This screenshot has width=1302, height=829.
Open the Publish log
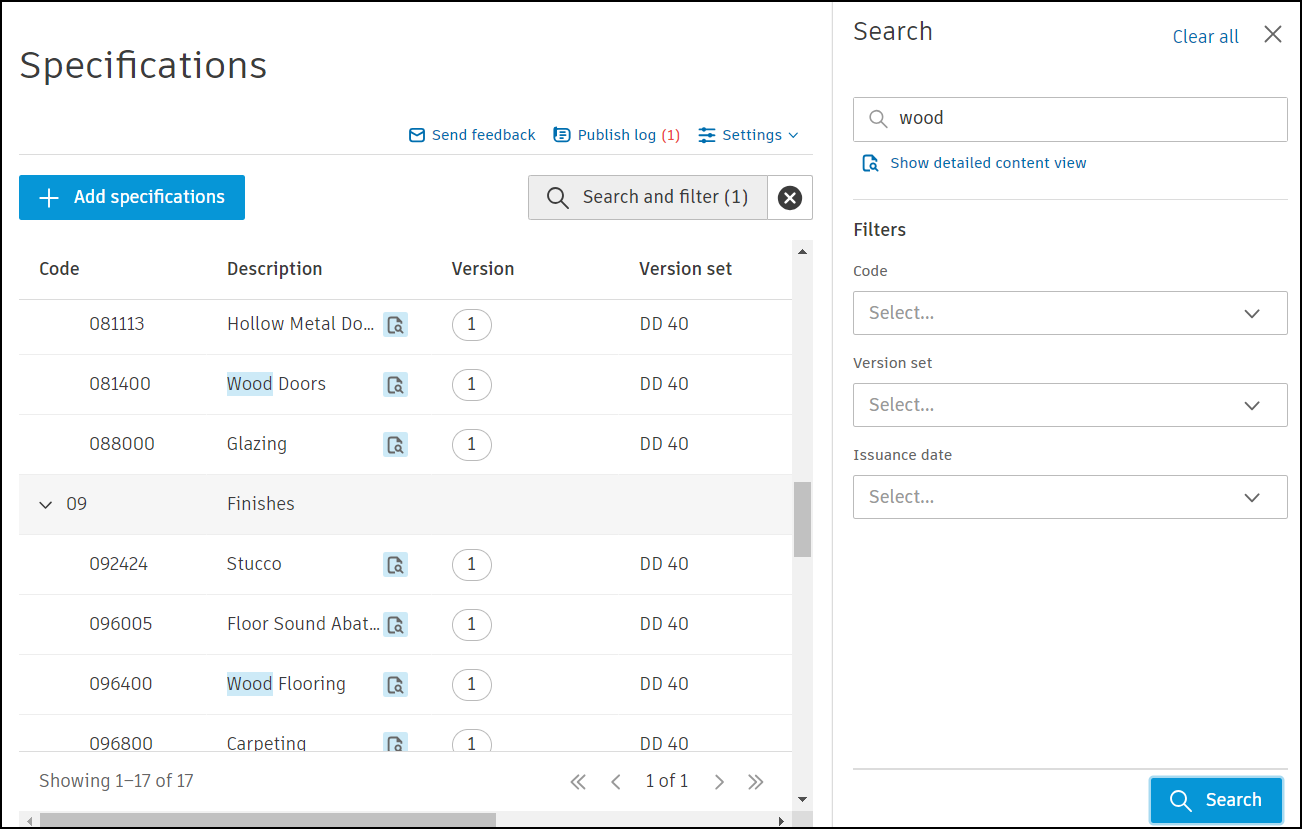coord(617,135)
